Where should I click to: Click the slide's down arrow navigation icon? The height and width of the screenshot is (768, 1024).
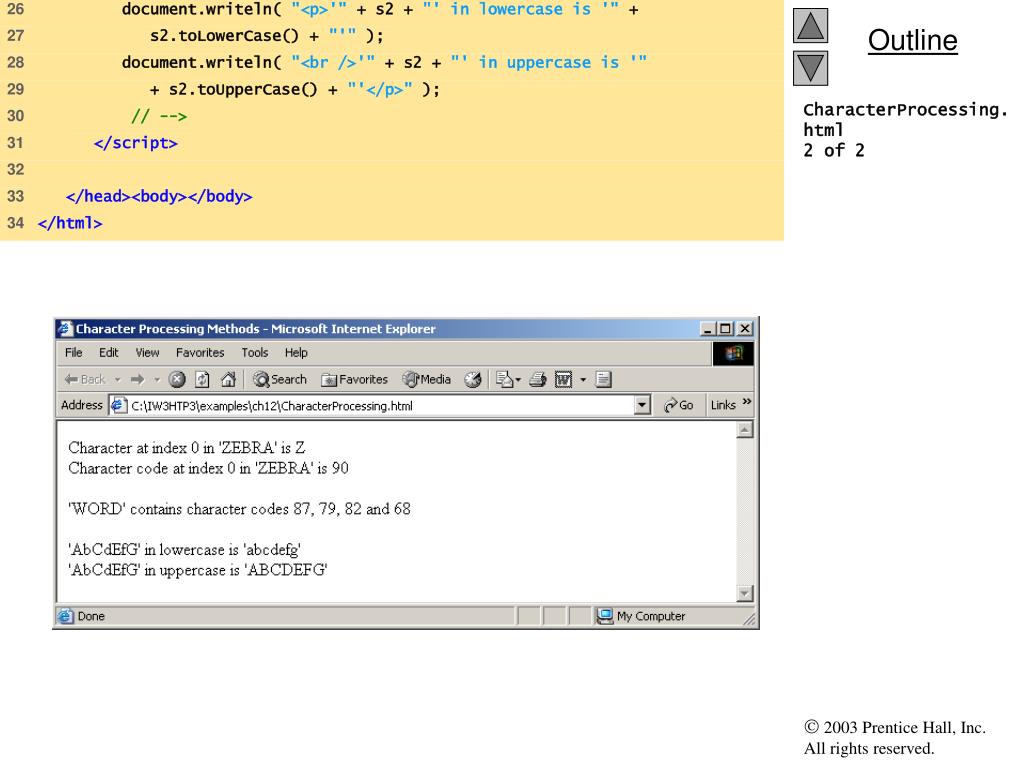[813, 68]
